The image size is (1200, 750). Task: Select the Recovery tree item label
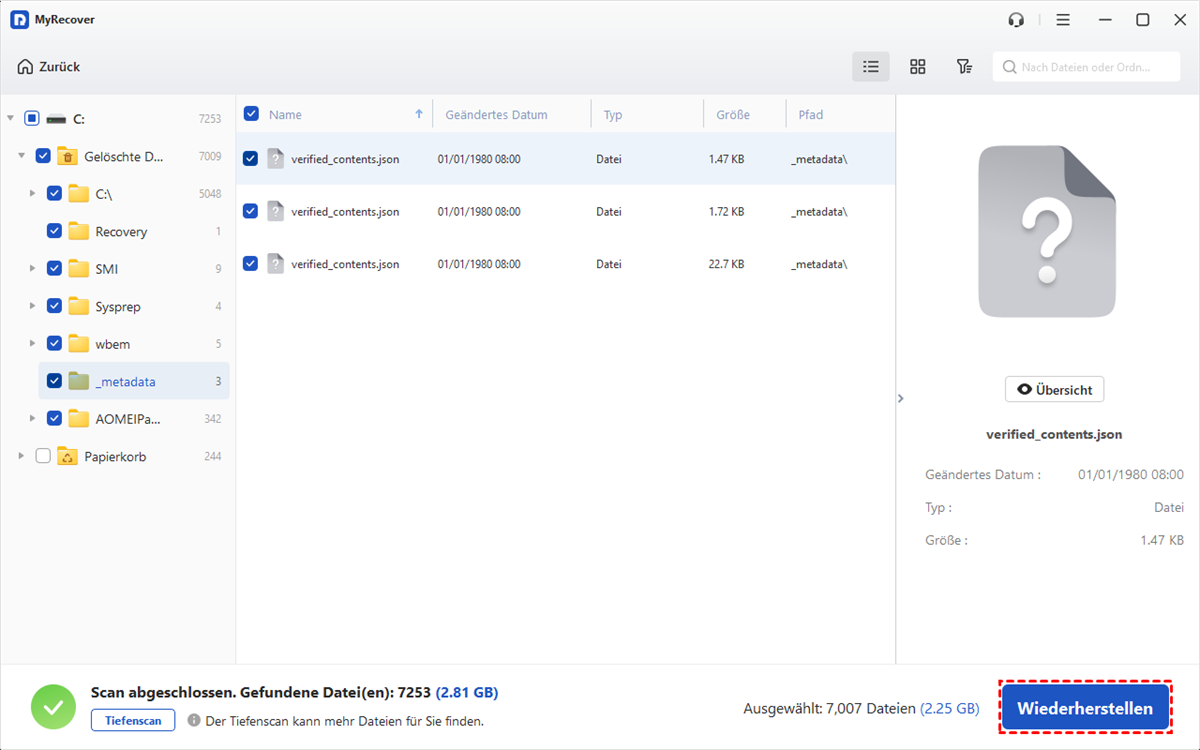pos(121,232)
